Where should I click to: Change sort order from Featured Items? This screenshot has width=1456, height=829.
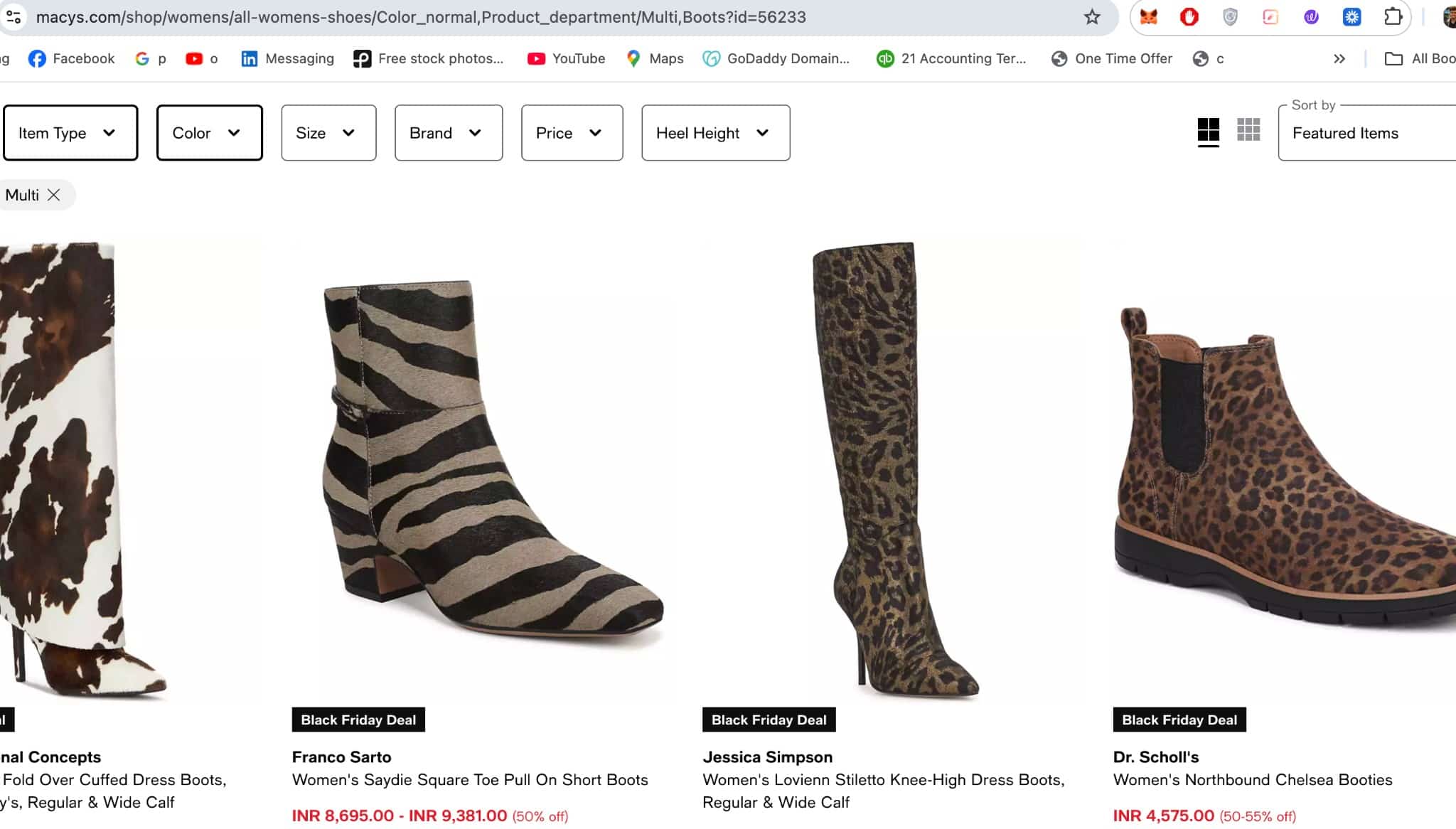click(x=1365, y=132)
